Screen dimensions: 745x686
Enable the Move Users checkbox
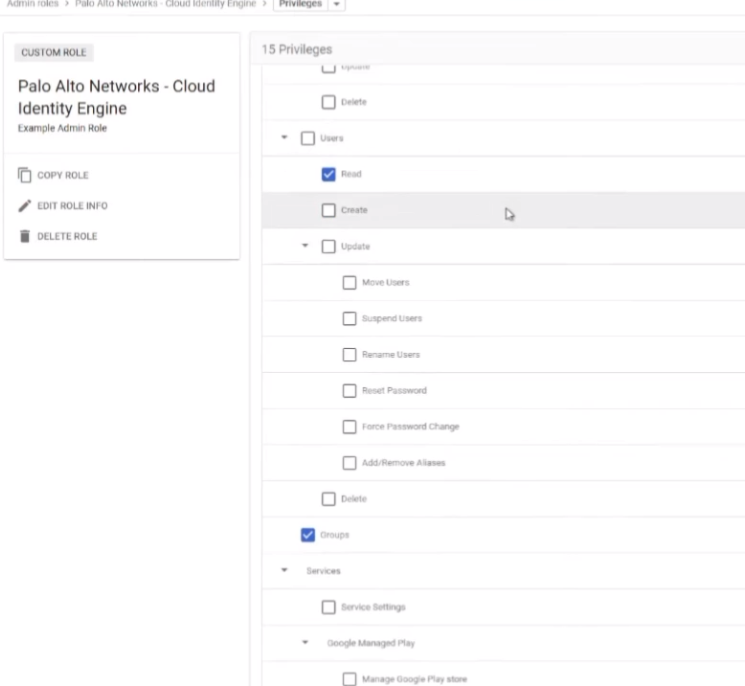[349, 283]
